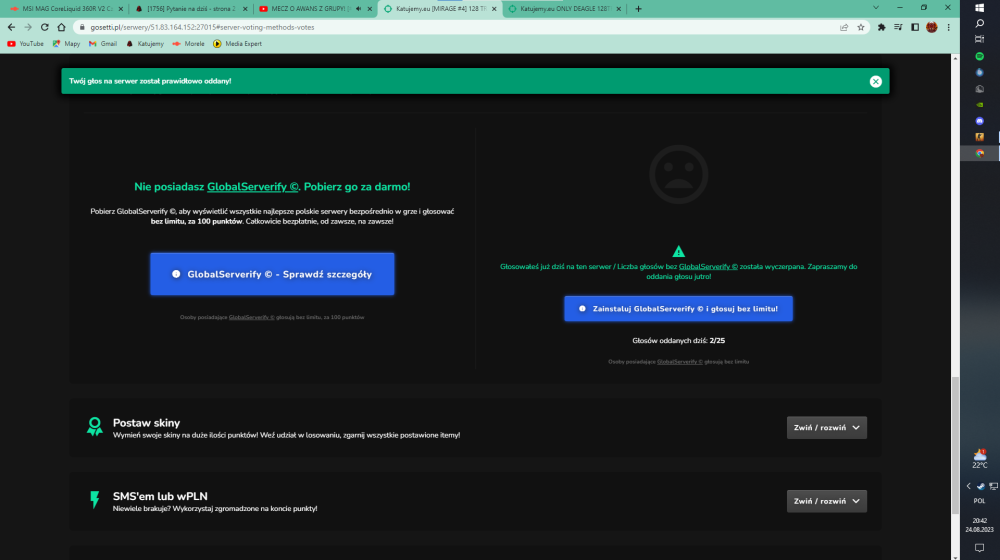This screenshot has height=560, width=1000.
Task: Show hidden system tray icons
Action: (x=968, y=486)
